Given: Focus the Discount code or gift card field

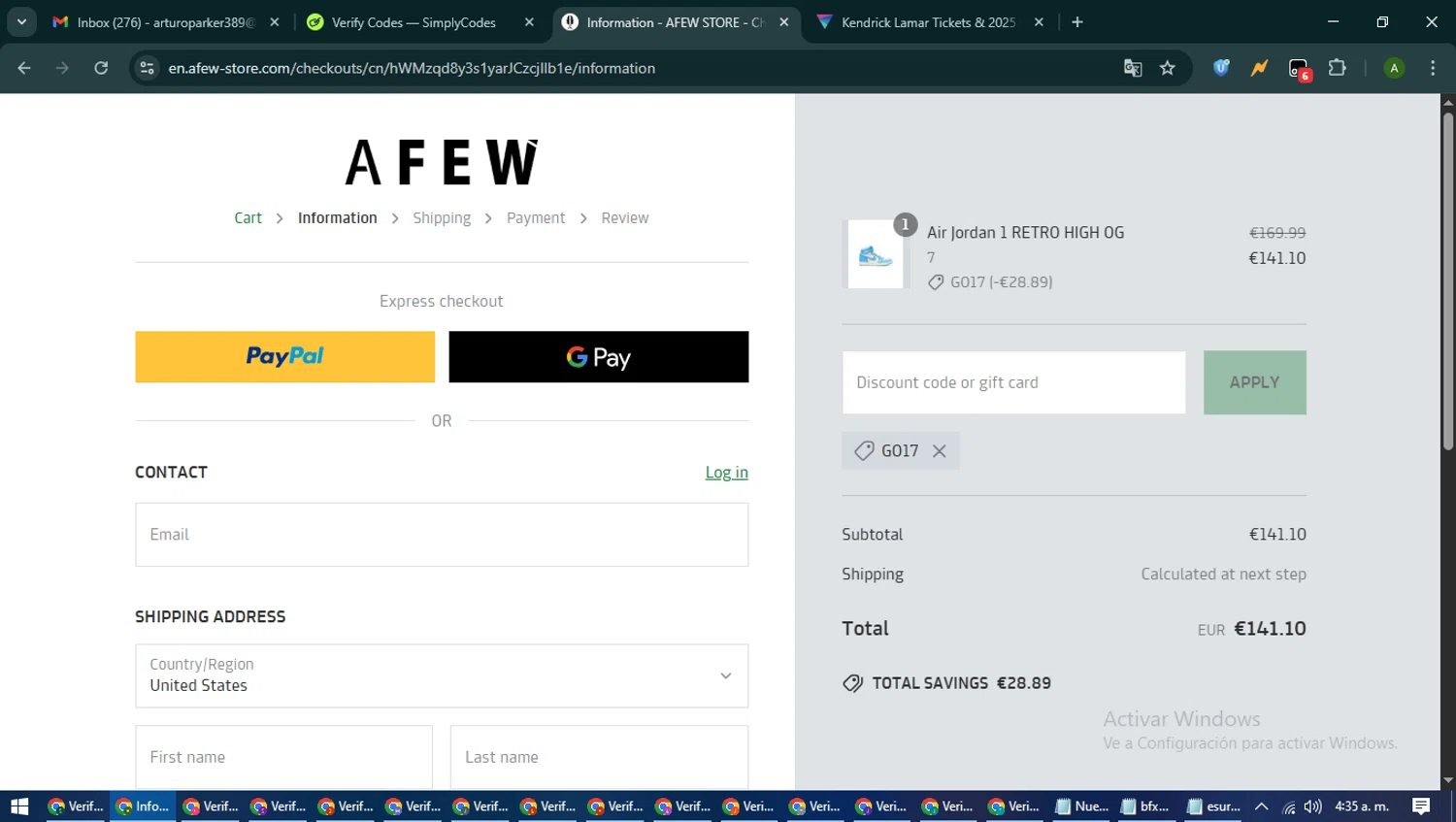Looking at the screenshot, I should click(1013, 382).
